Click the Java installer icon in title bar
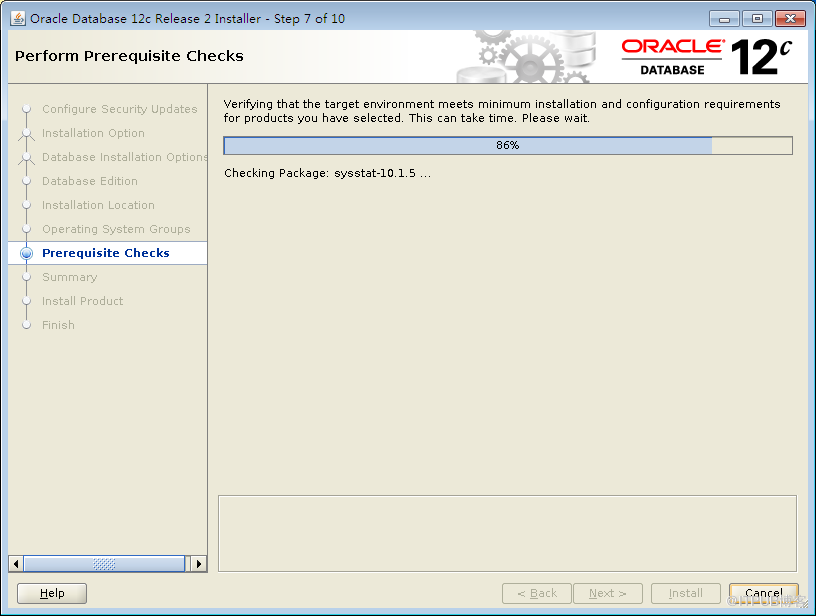This screenshot has height=616, width=816. (18, 19)
